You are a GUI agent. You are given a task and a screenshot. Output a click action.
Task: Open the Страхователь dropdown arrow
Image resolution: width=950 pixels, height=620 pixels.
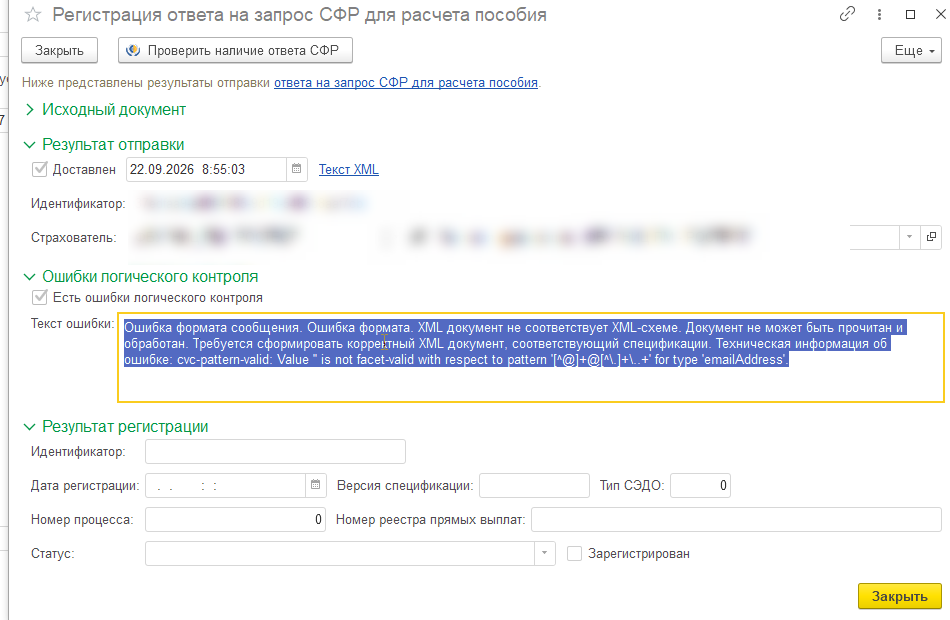click(909, 237)
